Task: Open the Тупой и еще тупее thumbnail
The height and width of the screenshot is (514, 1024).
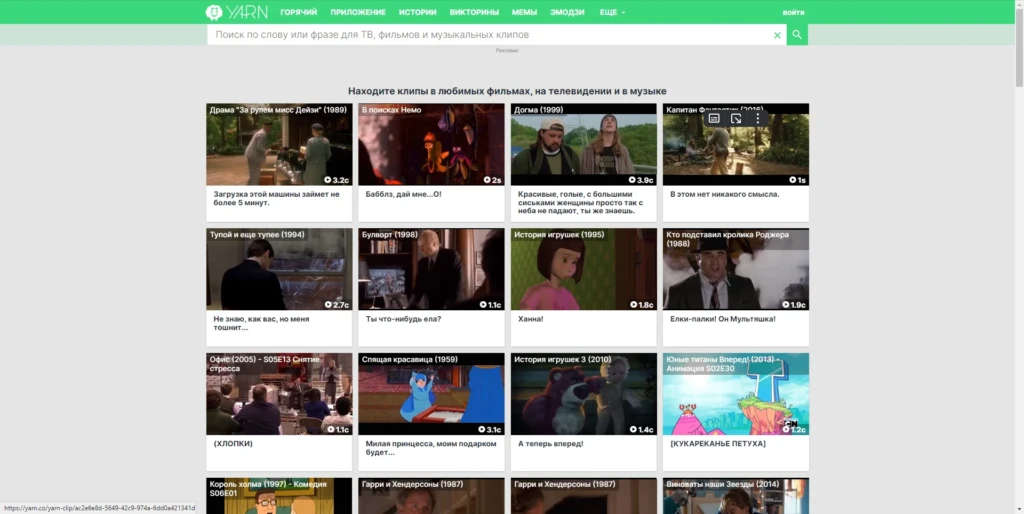Action: click(279, 269)
